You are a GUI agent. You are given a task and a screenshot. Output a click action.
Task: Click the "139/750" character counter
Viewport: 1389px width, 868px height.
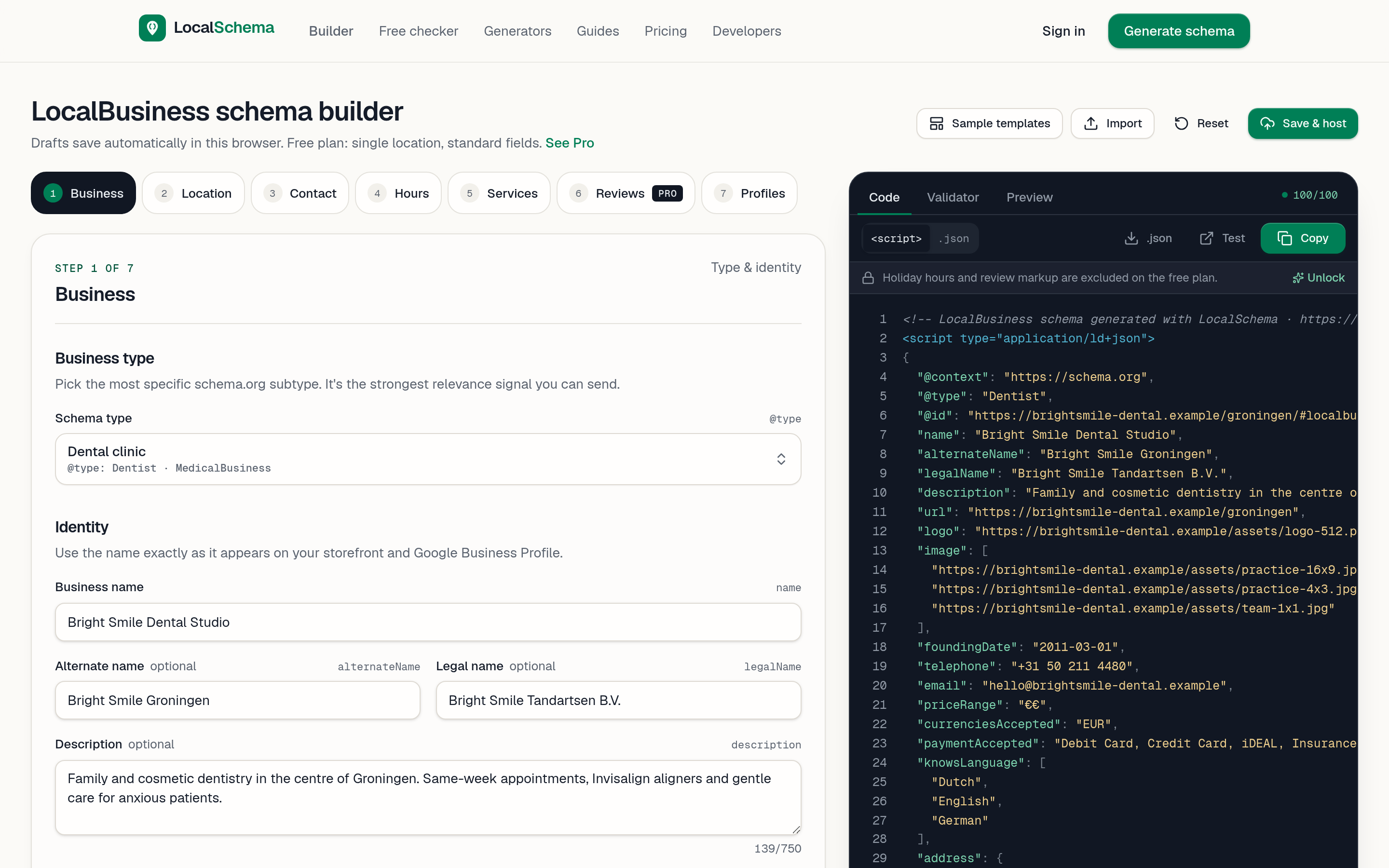point(777,849)
